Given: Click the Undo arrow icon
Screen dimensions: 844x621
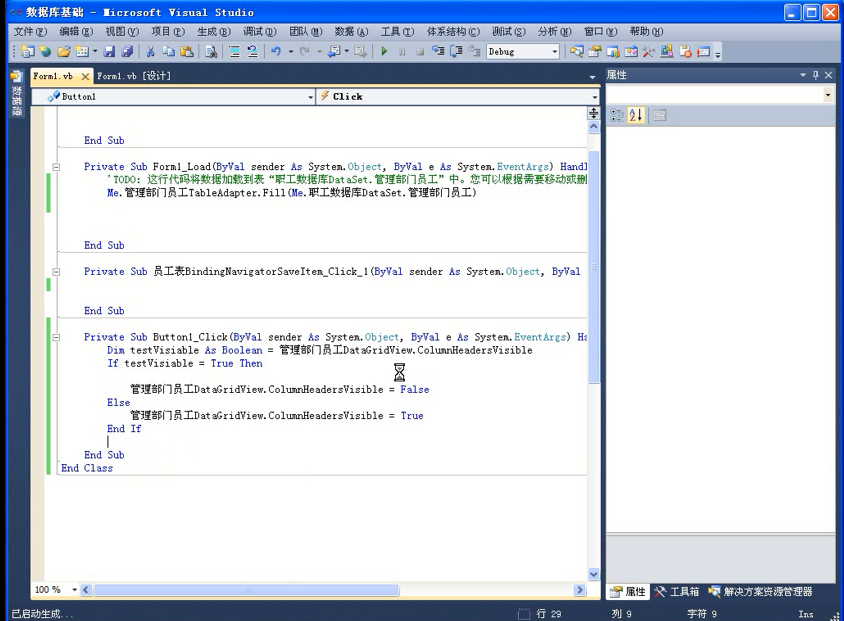Looking at the screenshot, I should pos(276,52).
